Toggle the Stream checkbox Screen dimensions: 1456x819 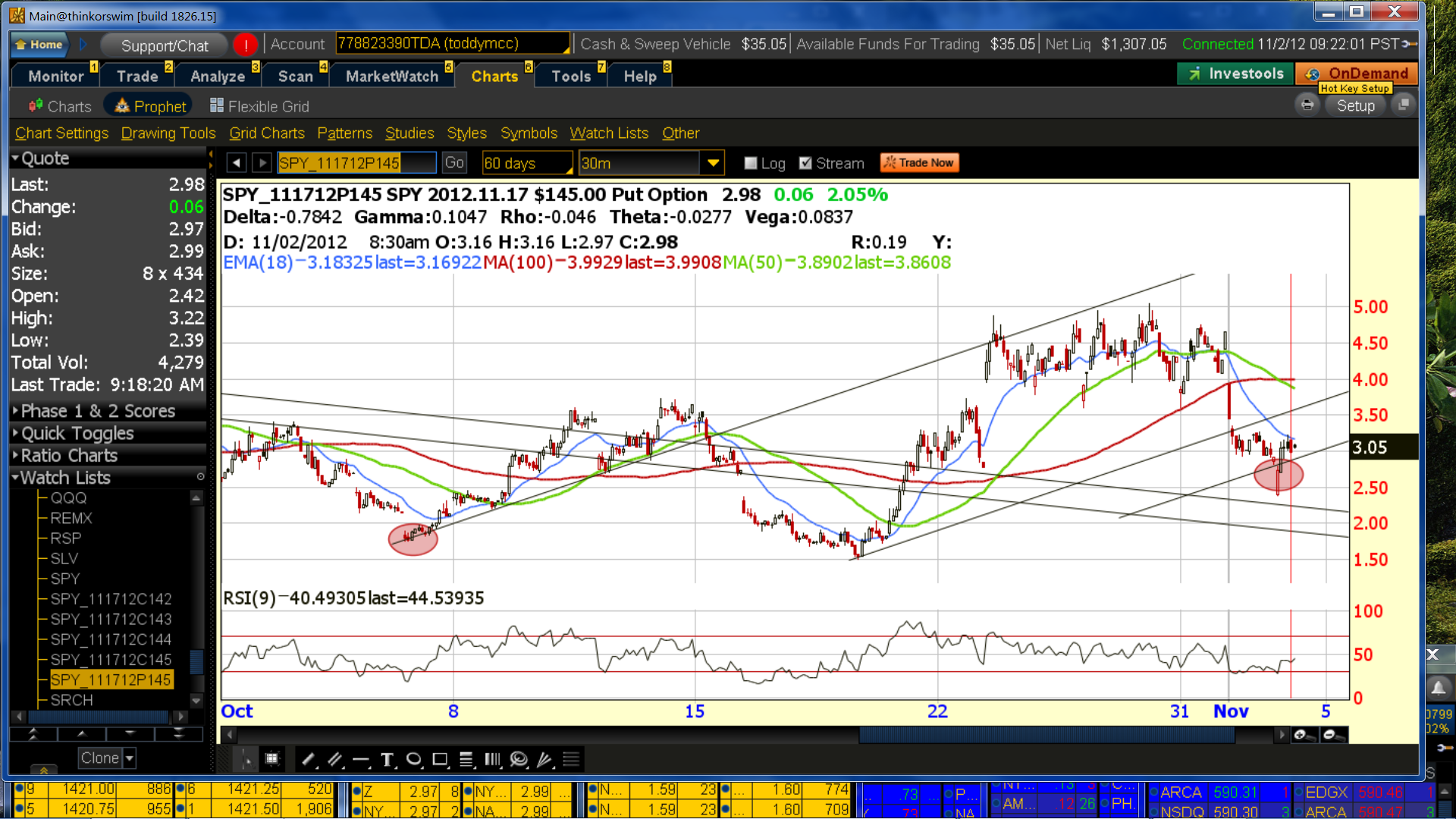(805, 163)
